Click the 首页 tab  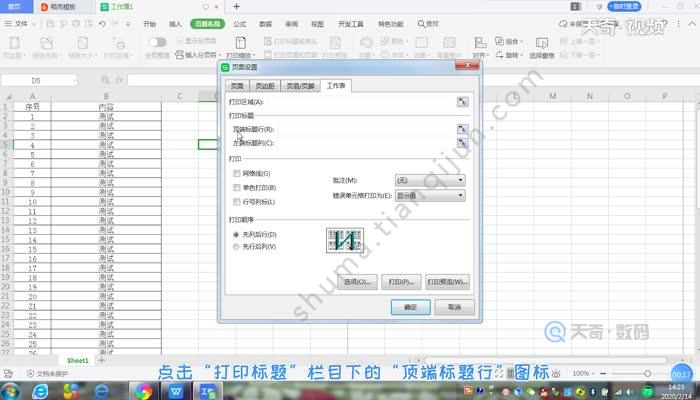14,7
